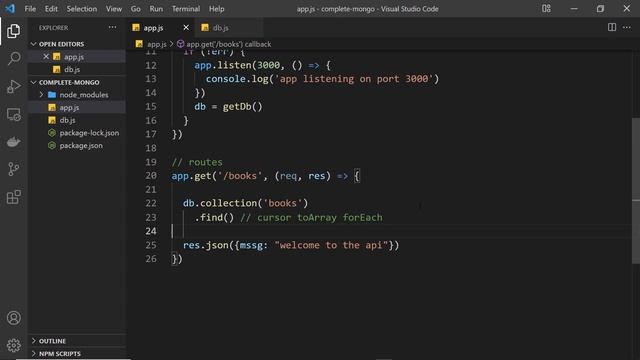Open the Terminal menu
Image resolution: width=640 pixels, height=360 pixels.
click(186, 9)
